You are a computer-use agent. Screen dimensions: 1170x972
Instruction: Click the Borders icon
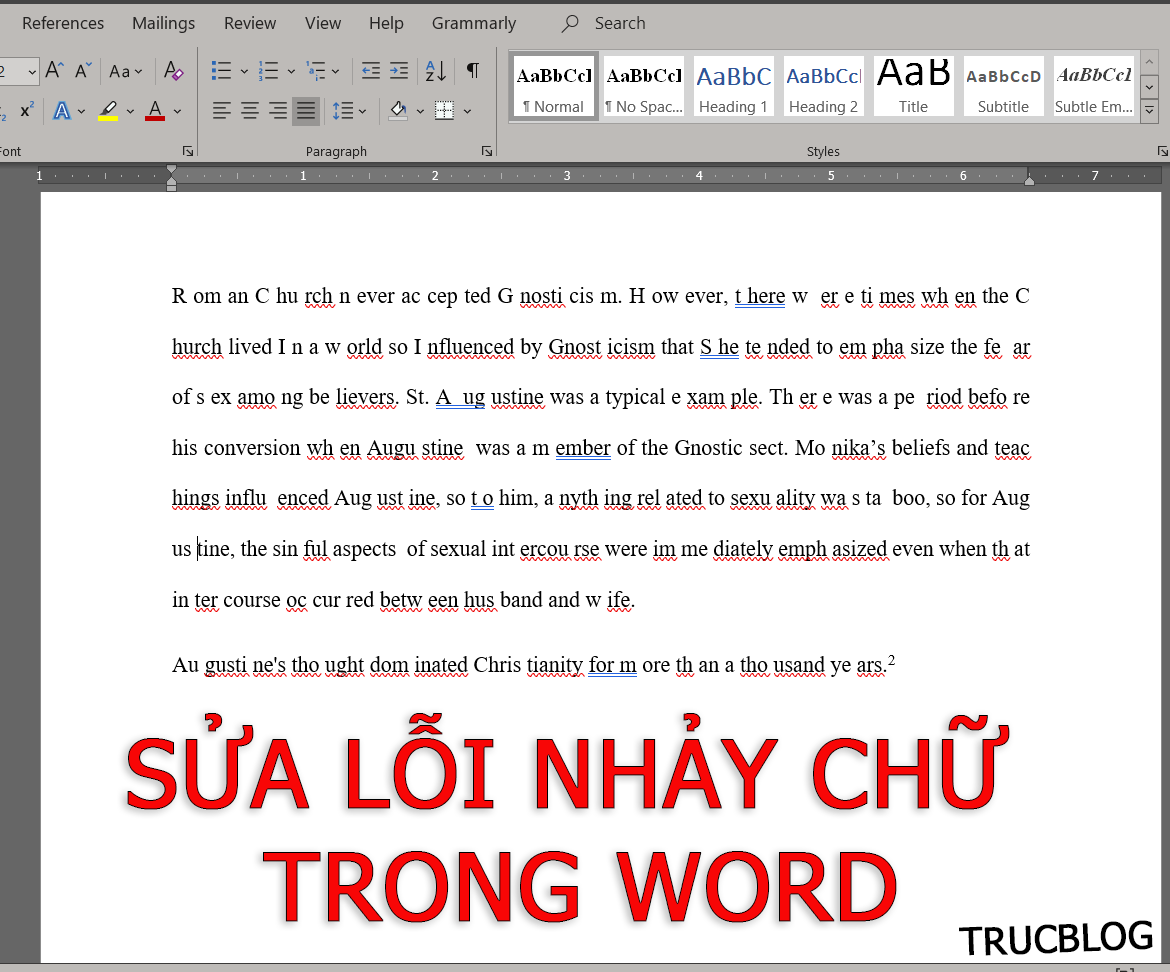click(x=445, y=111)
